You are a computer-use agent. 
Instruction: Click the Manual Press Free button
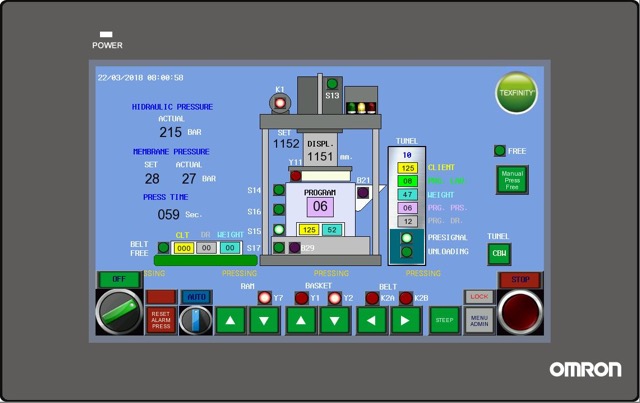[512, 180]
